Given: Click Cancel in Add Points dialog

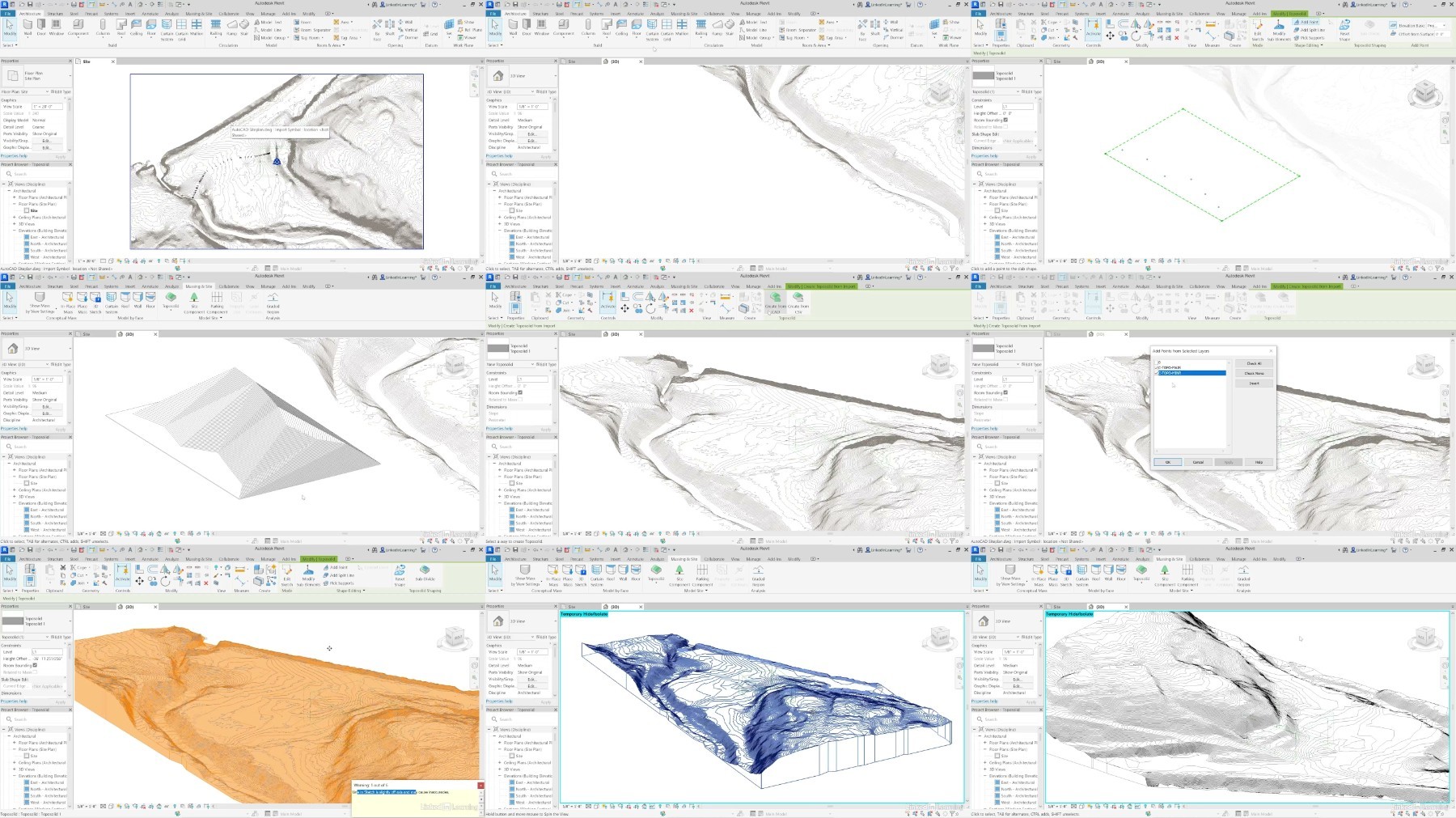Looking at the screenshot, I should (x=1198, y=462).
